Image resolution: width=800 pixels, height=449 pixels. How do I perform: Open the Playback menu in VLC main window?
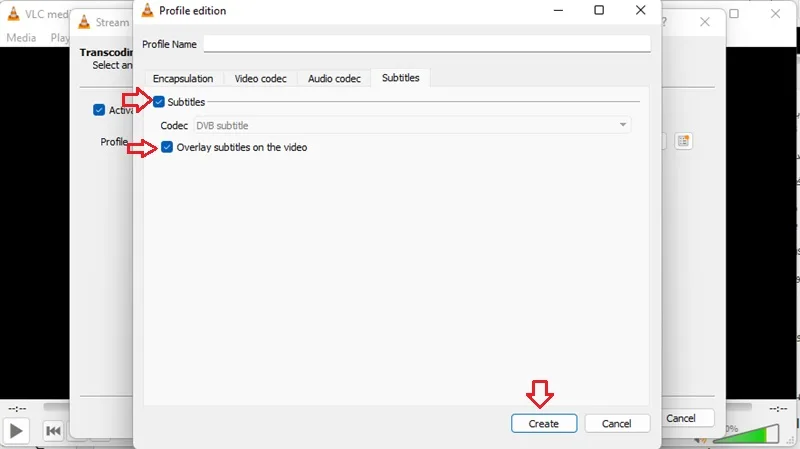[x=60, y=37]
